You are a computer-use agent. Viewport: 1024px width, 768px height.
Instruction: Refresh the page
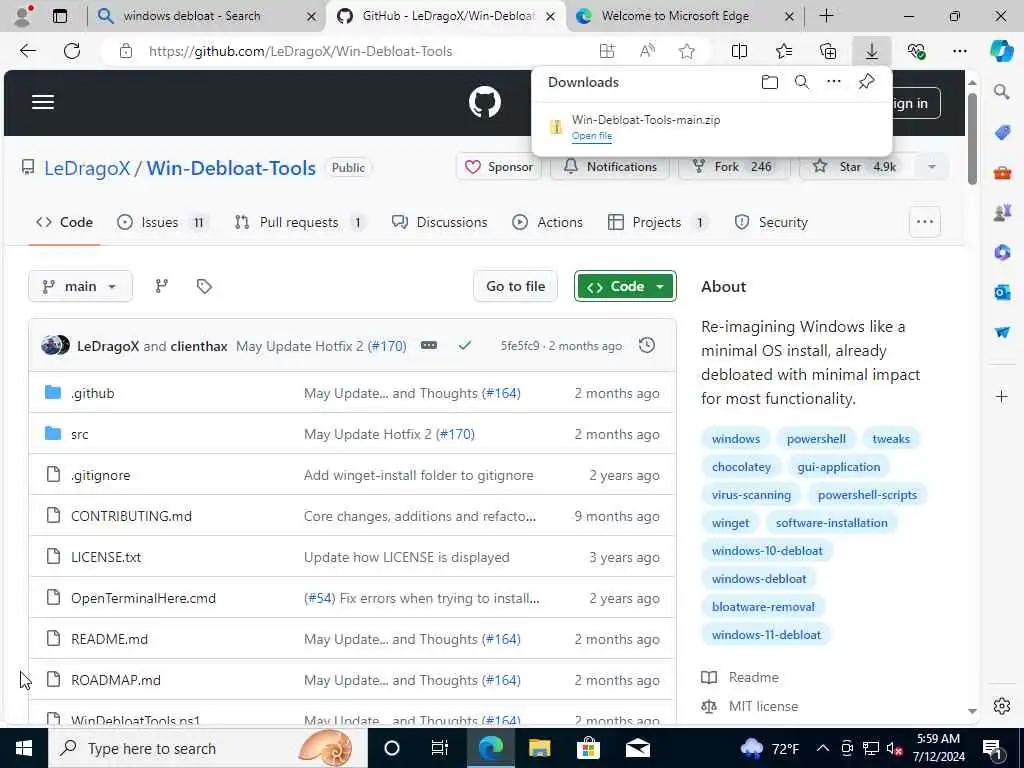(x=72, y=51)
